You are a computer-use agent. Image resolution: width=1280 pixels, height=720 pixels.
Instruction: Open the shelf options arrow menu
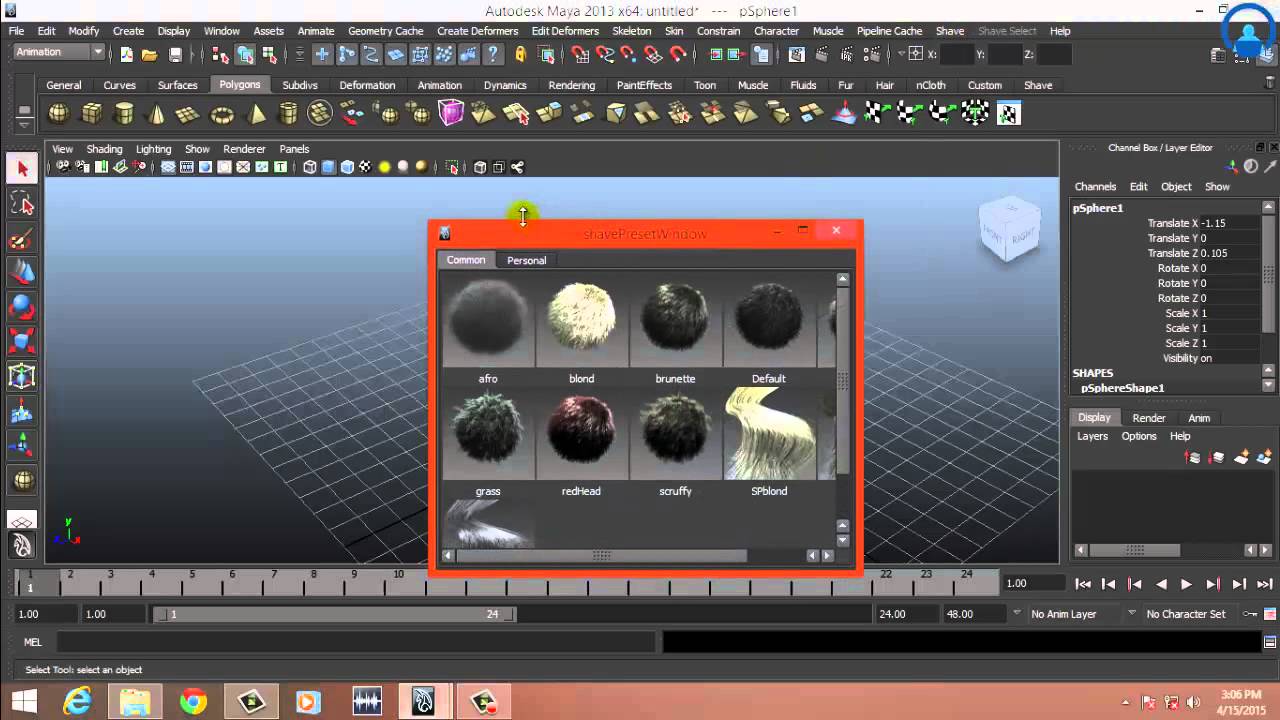click(24, 124)
